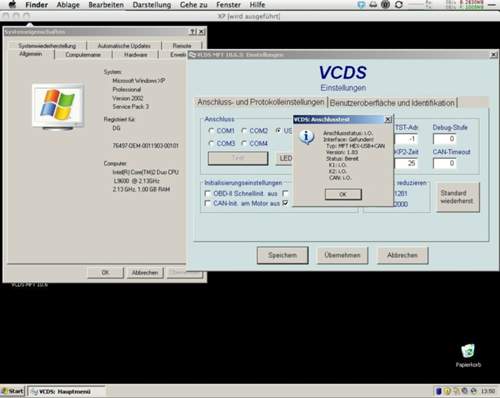Open the Hardware tab in system properties

(x=135, y=55)
